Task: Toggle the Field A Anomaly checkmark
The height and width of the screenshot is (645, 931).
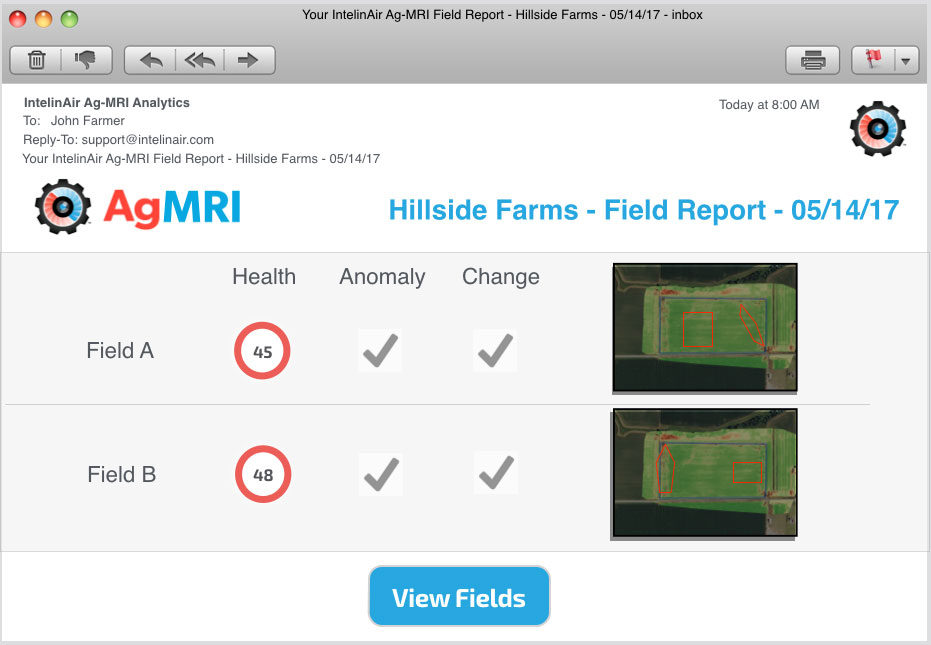Action: tap(380, 350)
